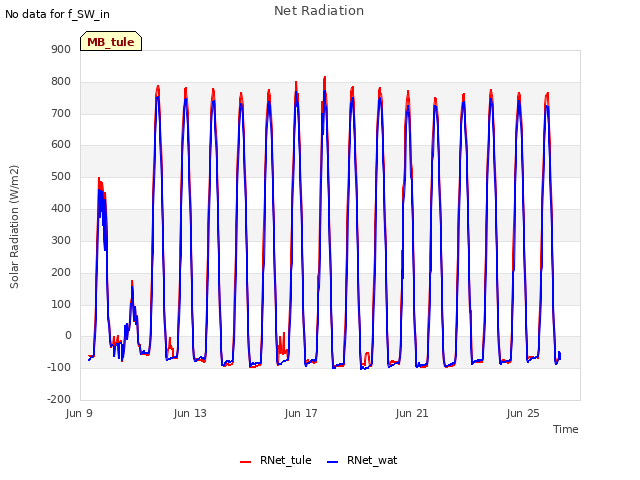Screen dimensions: 640x480
Task: Select the Net Radiation chart title
Action: pos(319,11)
